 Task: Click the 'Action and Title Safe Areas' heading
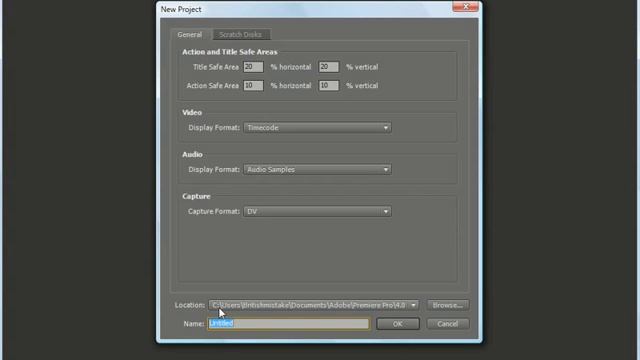coord(229,52)
